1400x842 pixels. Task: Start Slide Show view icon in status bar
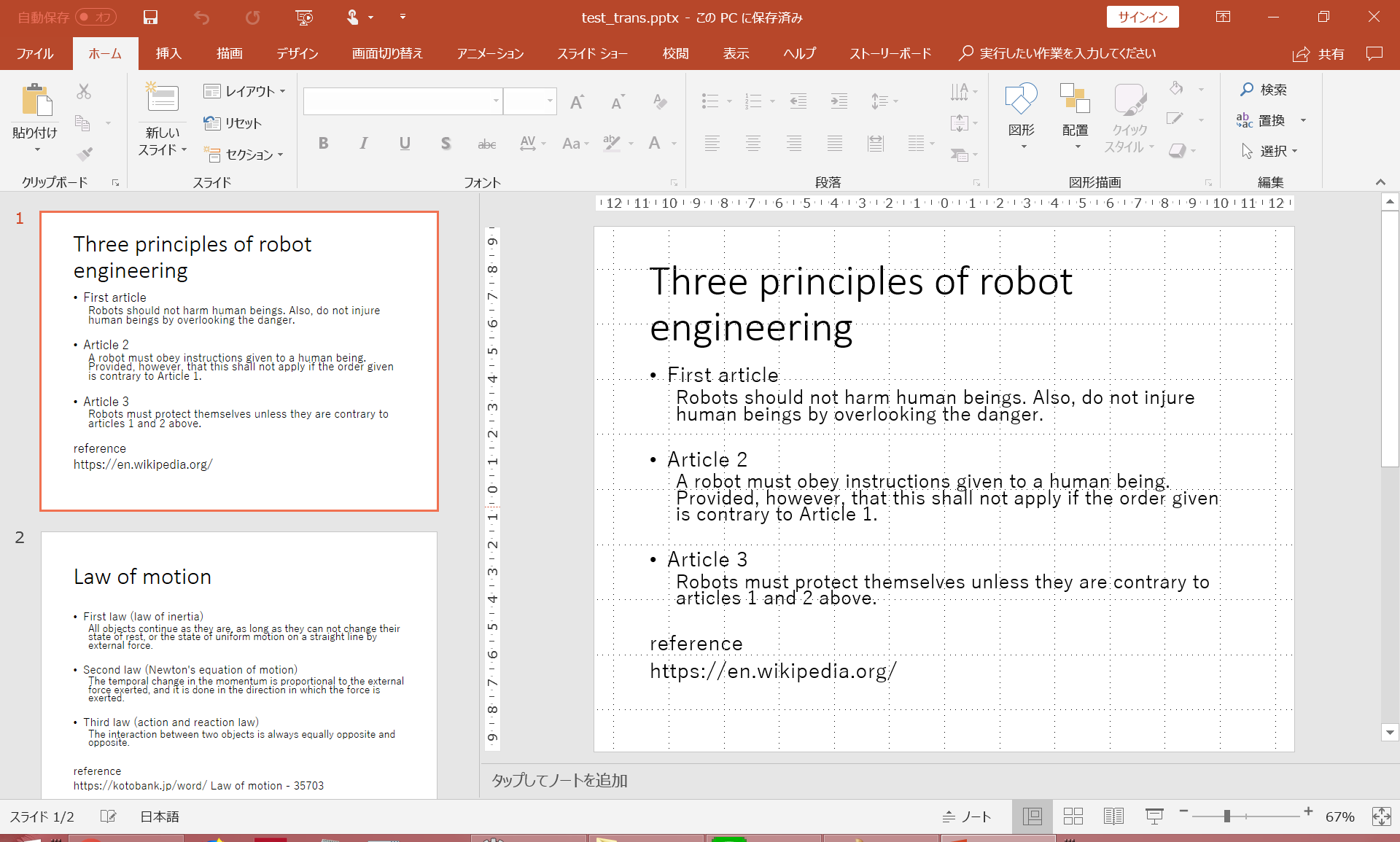(x=1154, y=816)
